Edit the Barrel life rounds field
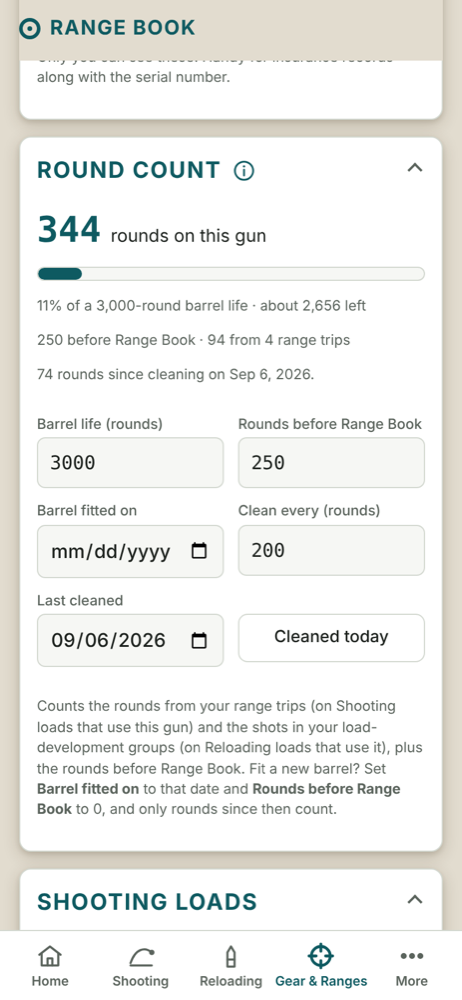 pyautogui.click(x=130, y=462)
